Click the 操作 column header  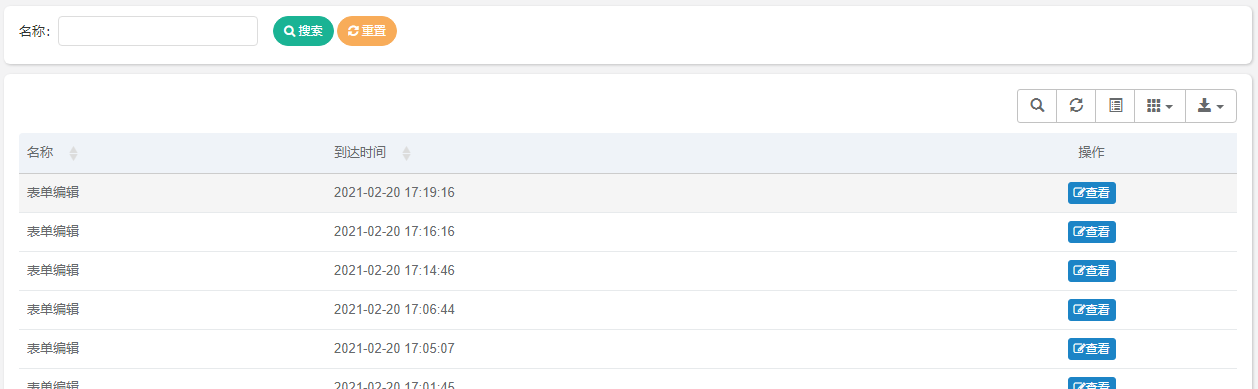pyautogui.click(x=1091, y=153)
